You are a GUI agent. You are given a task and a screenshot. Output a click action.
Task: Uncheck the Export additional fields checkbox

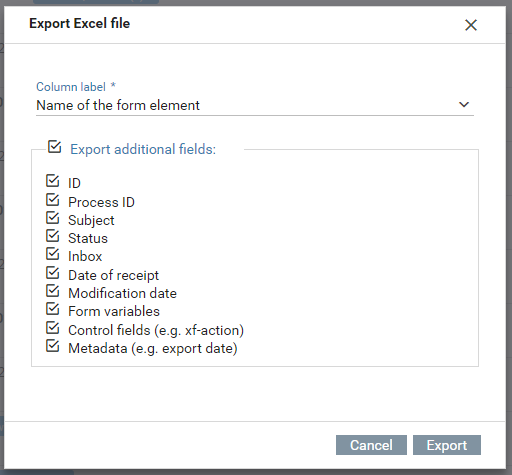[x=54, y=147]
